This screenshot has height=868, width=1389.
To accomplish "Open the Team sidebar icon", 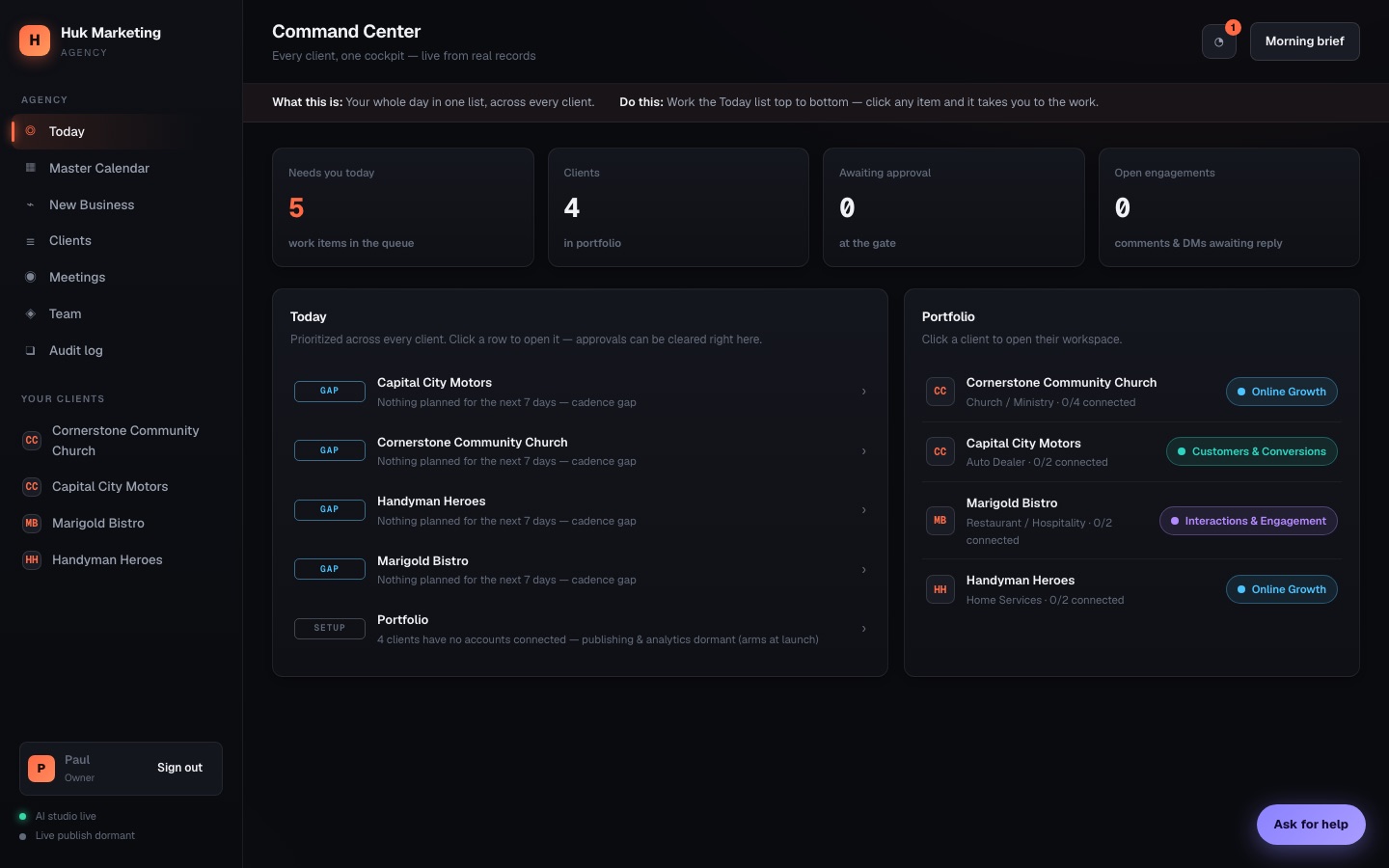I will [x=31, y=313].
